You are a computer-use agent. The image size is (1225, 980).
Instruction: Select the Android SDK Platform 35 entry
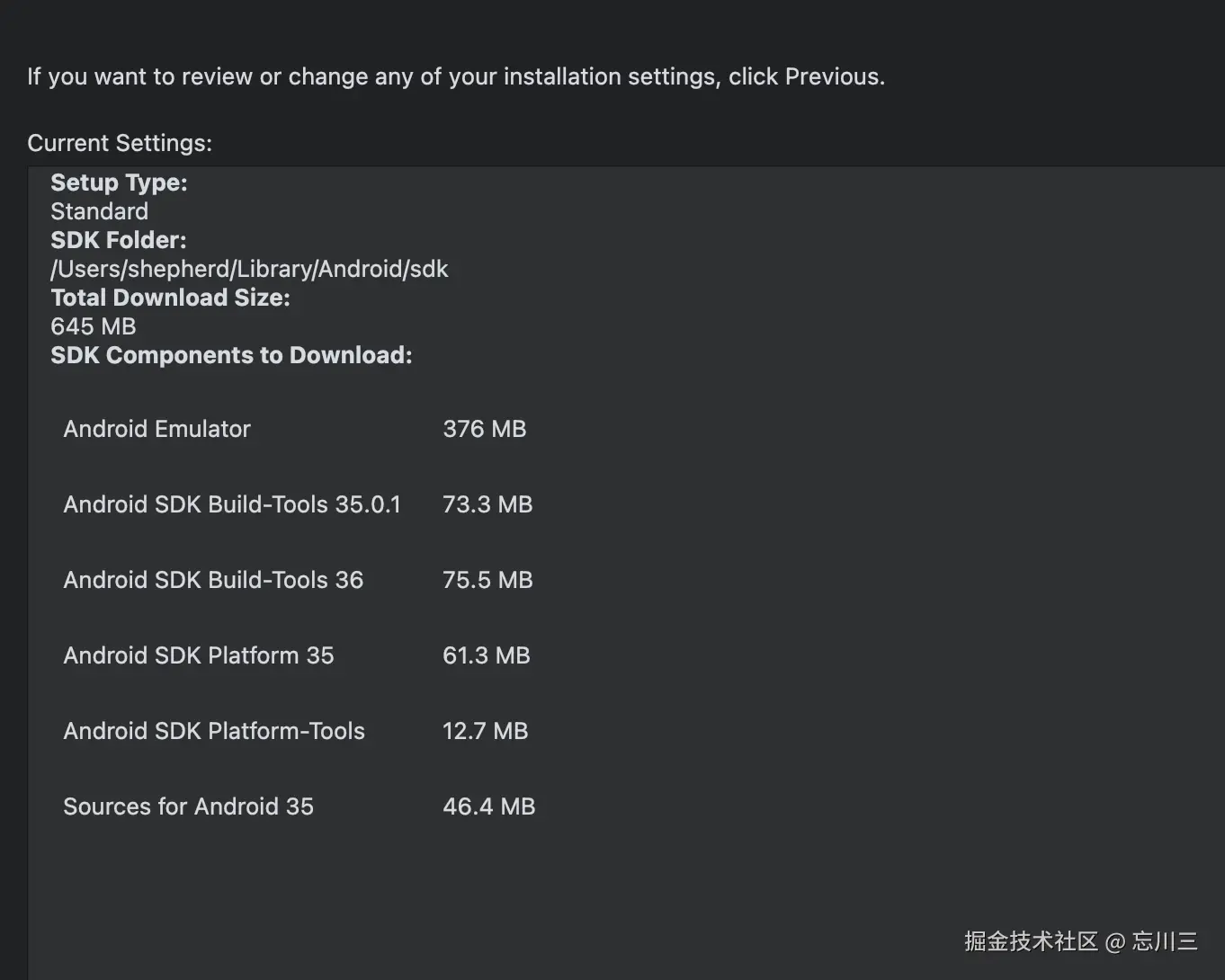198,655
